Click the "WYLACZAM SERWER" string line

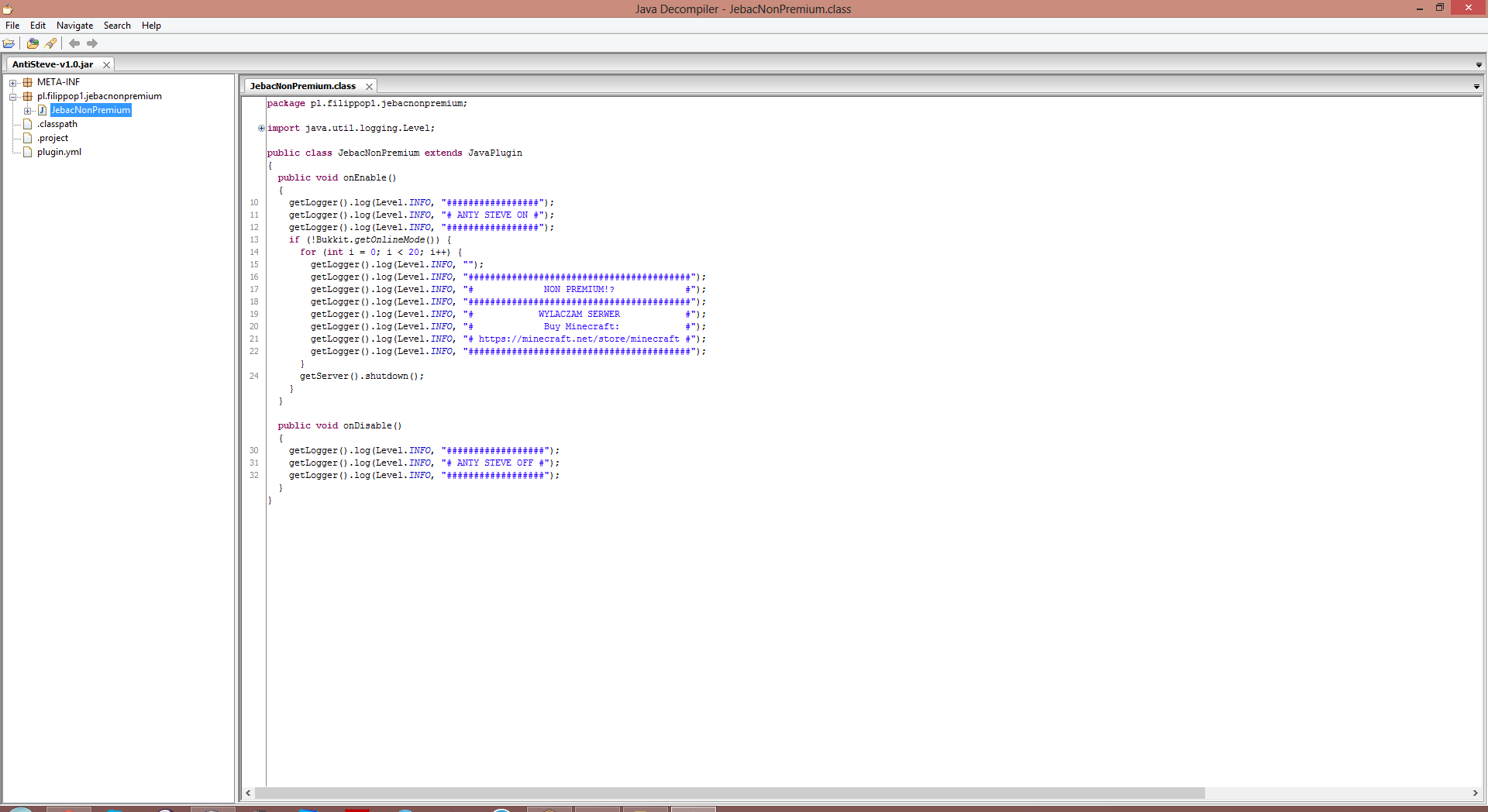578,315
